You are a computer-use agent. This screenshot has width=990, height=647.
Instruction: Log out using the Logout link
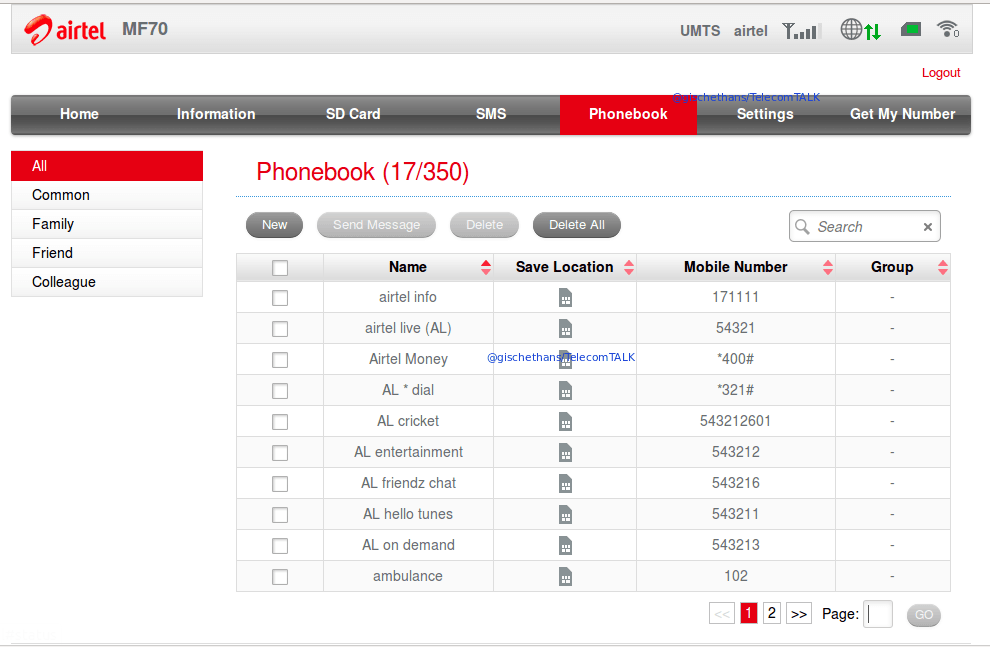pos(941,73)
